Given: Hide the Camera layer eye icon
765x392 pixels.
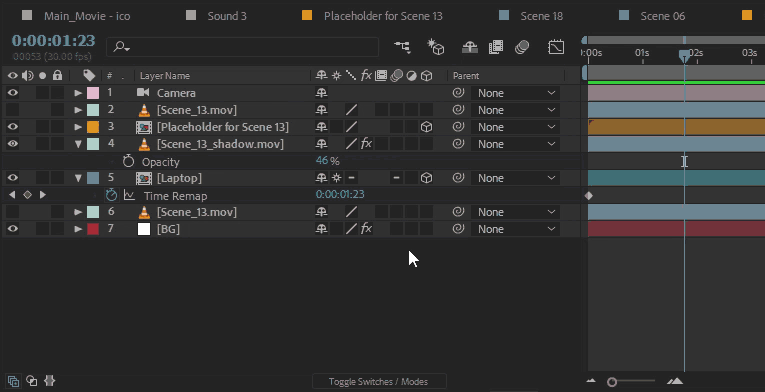Looking at the screenshot, I should 13,93.
